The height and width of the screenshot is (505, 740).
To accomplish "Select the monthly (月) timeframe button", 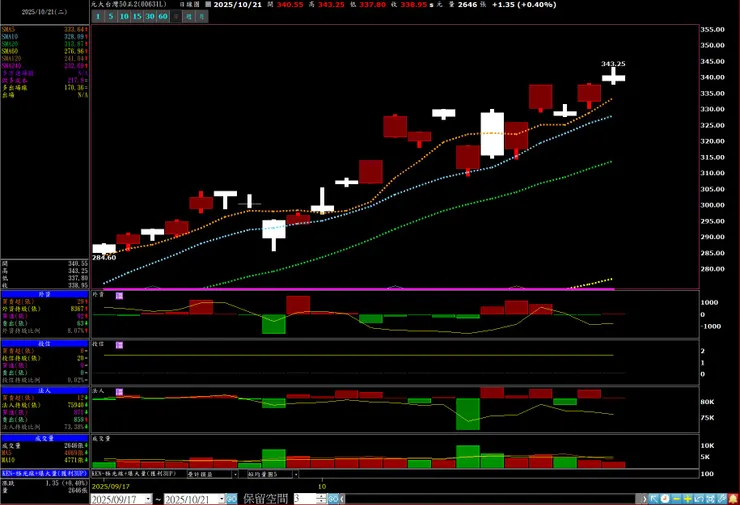I will click(202, 17).
